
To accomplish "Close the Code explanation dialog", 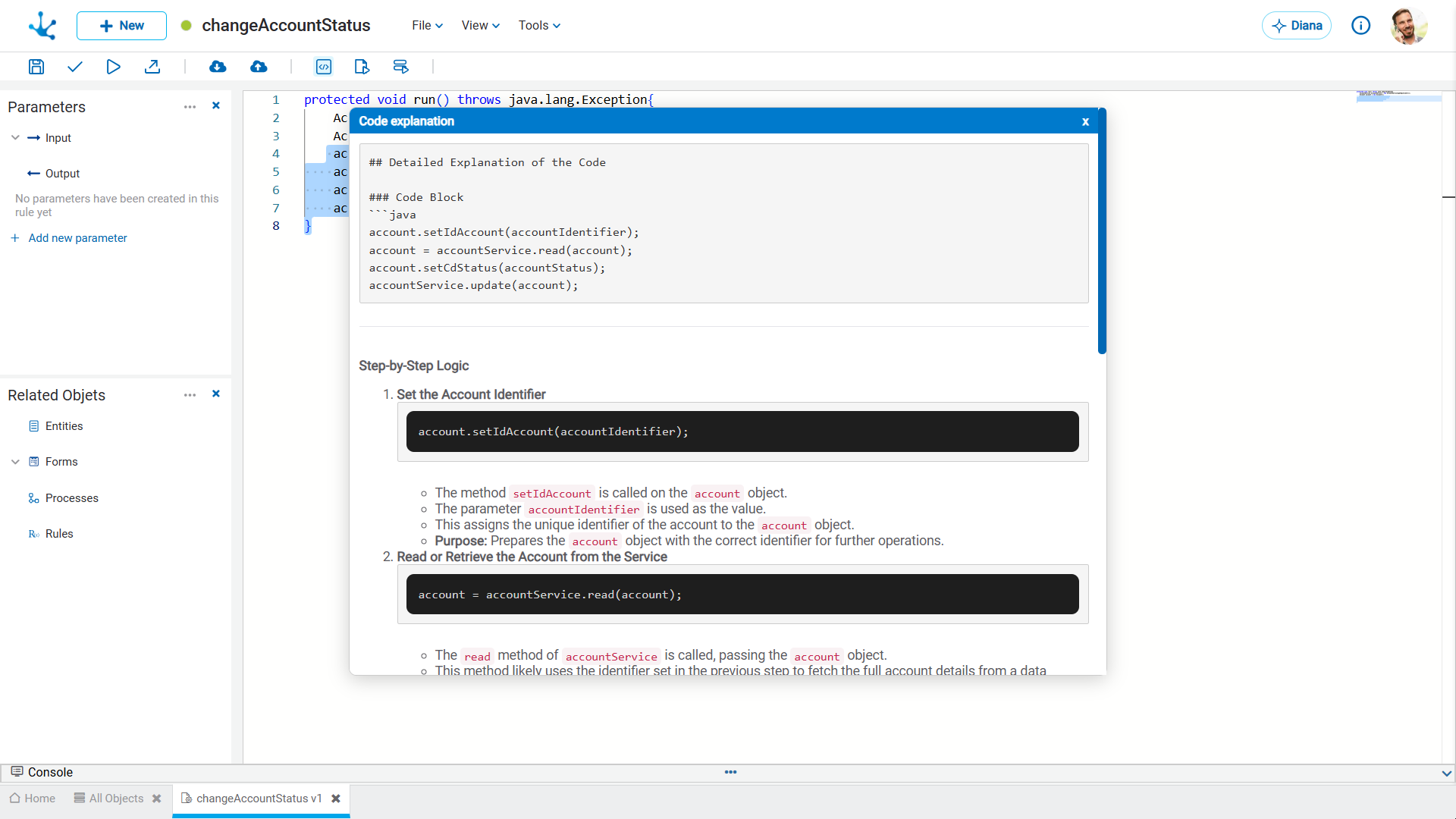I will (1085, 121).
